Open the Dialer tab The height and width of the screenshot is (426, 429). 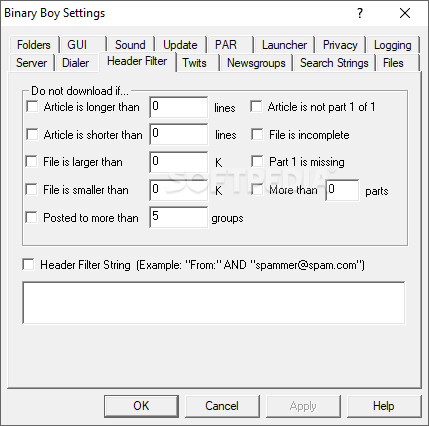[76, 63]
